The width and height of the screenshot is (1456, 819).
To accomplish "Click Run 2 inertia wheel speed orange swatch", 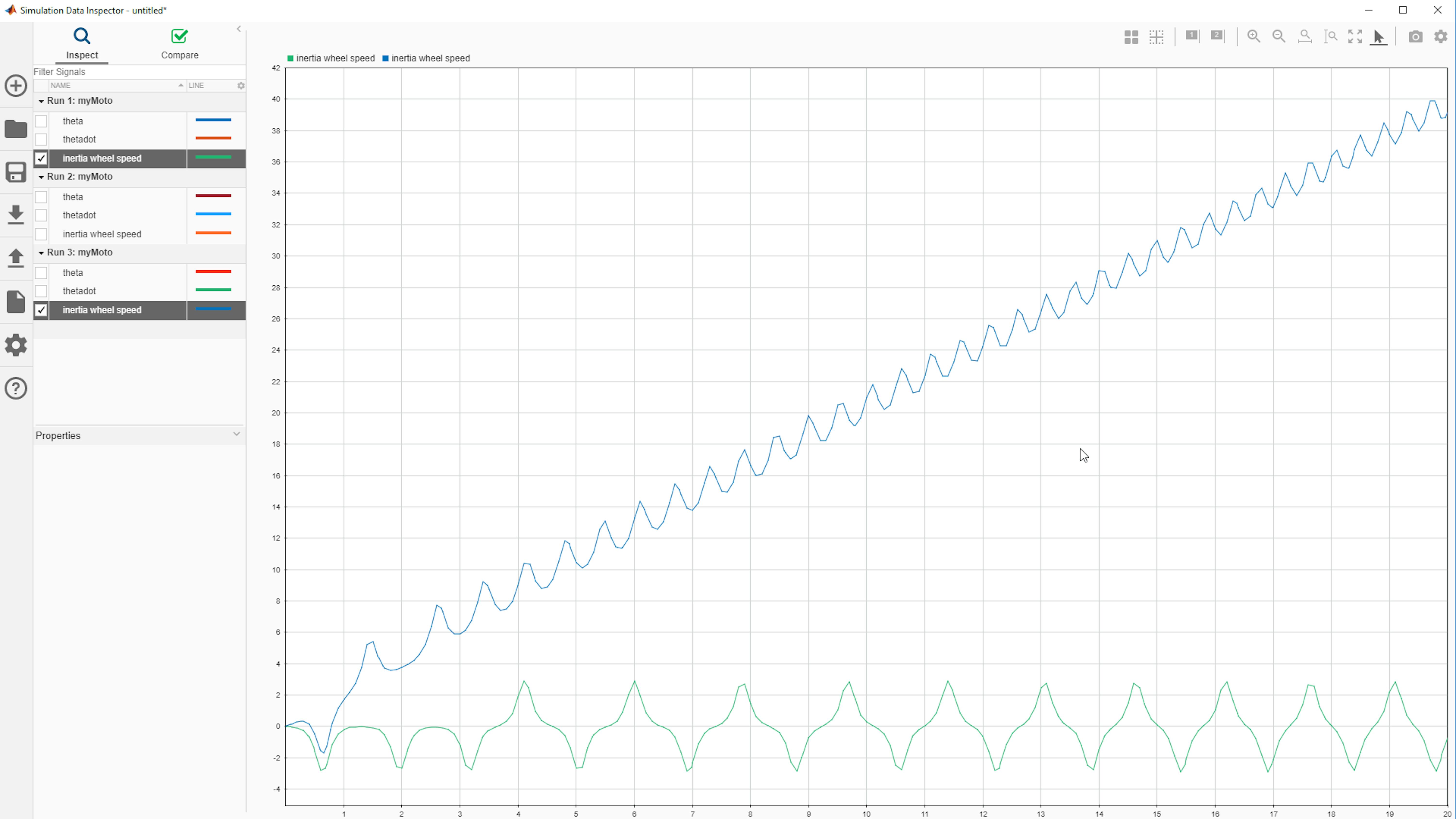I will click(x=213, y=233).
